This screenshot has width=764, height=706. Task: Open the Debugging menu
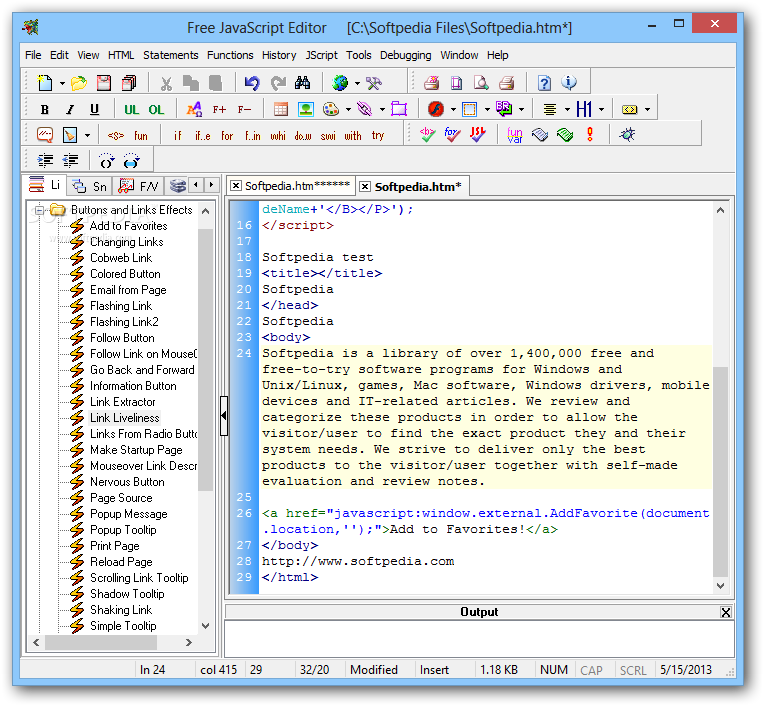click(405, 55)
